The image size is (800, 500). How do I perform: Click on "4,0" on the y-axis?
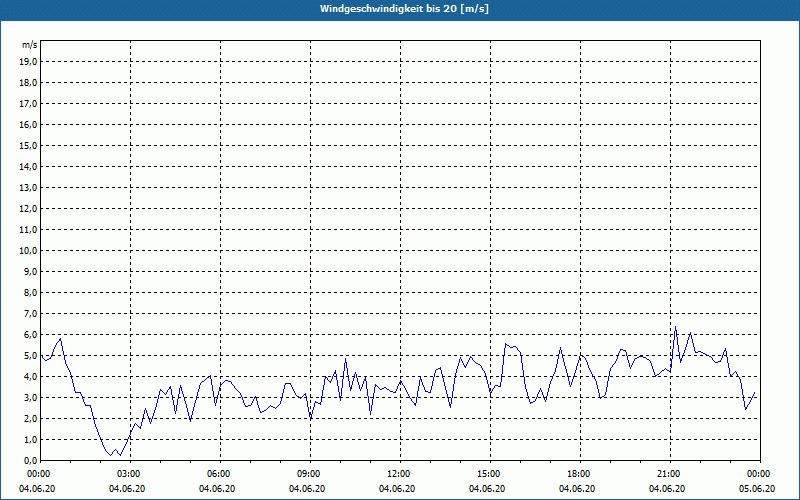[31, 377]
